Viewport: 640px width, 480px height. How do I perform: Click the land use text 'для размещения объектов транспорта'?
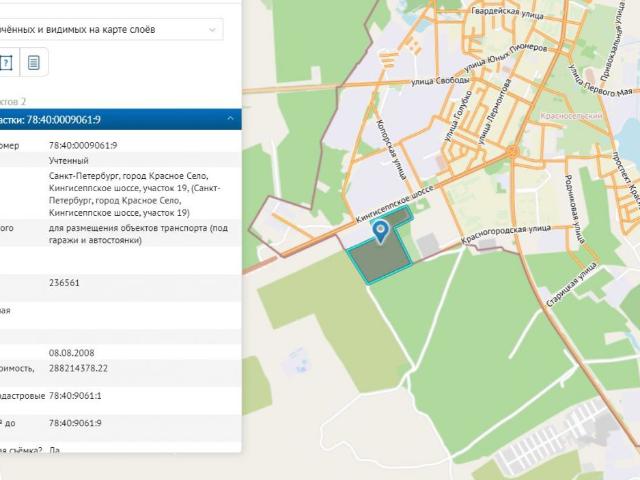tap(129, 228)
